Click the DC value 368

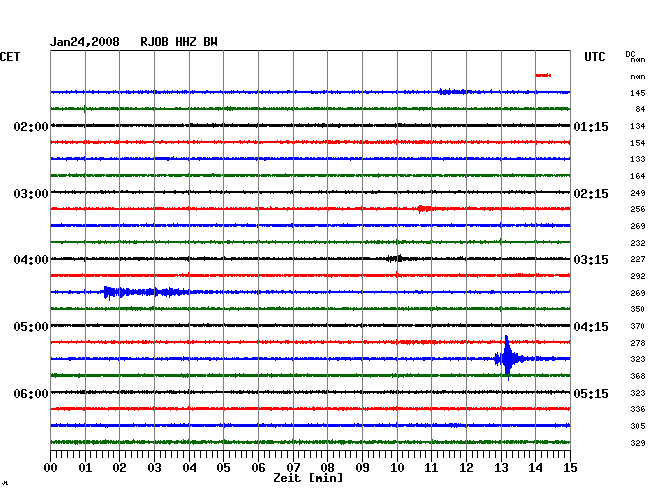click(x=638, y=376)
